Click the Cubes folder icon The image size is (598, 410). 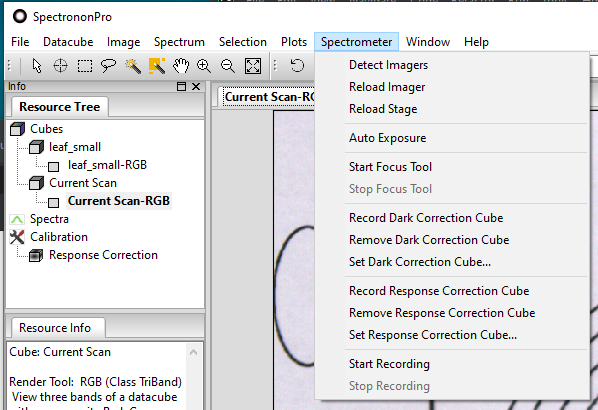point(17,129)
